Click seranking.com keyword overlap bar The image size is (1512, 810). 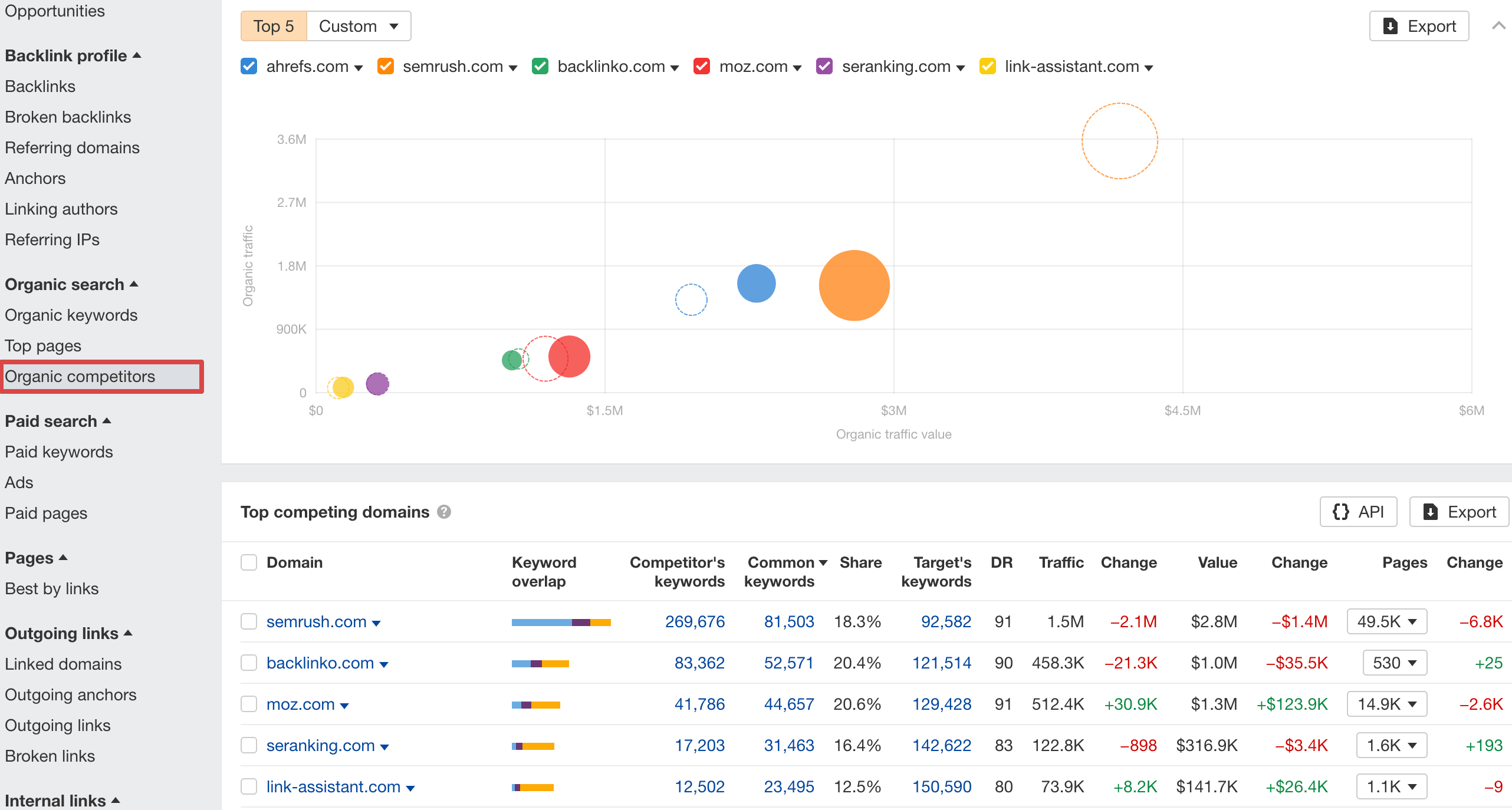point(533,746)
